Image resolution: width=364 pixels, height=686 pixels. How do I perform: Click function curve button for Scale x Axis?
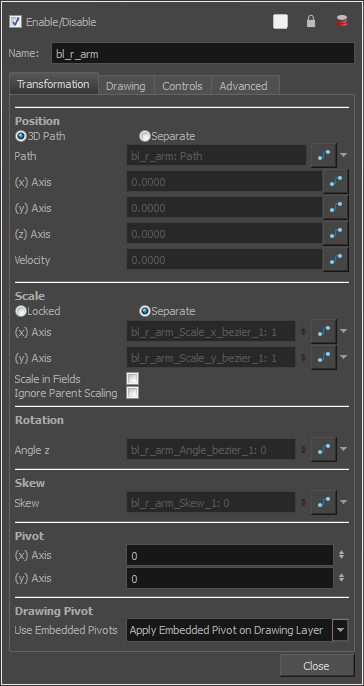tap(324, 332)
